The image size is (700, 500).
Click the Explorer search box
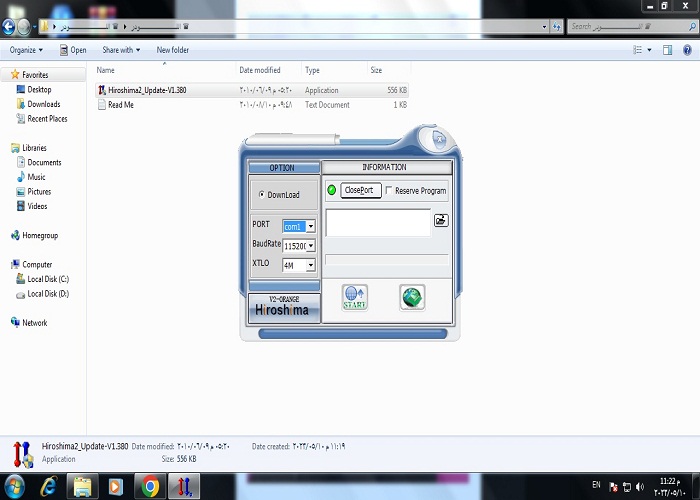pos(632,27)
